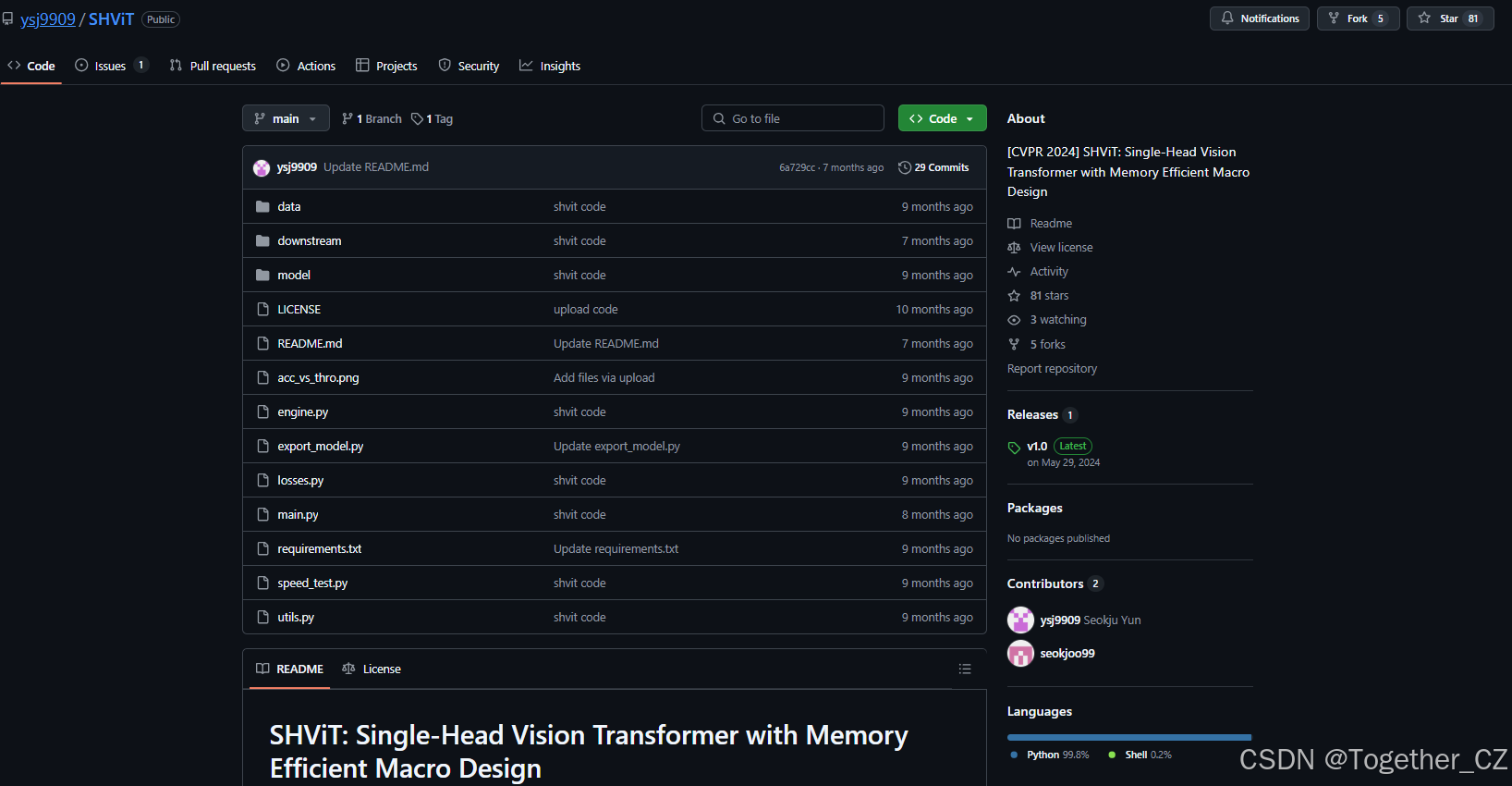Open 'Update requirements.txt' commit message

tap(616, 549)
